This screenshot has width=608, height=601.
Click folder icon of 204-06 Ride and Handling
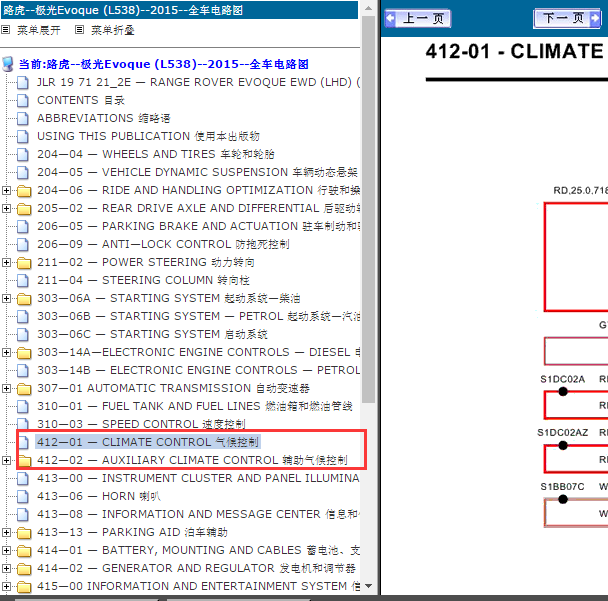(x=24, y=191)
